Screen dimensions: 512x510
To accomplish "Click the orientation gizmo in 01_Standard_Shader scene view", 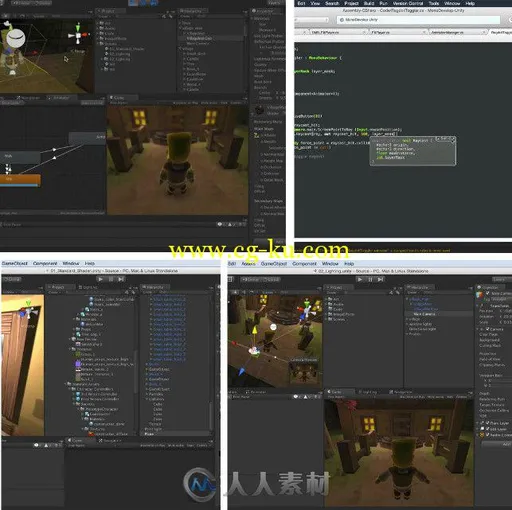I will click(x=28, y=309).
